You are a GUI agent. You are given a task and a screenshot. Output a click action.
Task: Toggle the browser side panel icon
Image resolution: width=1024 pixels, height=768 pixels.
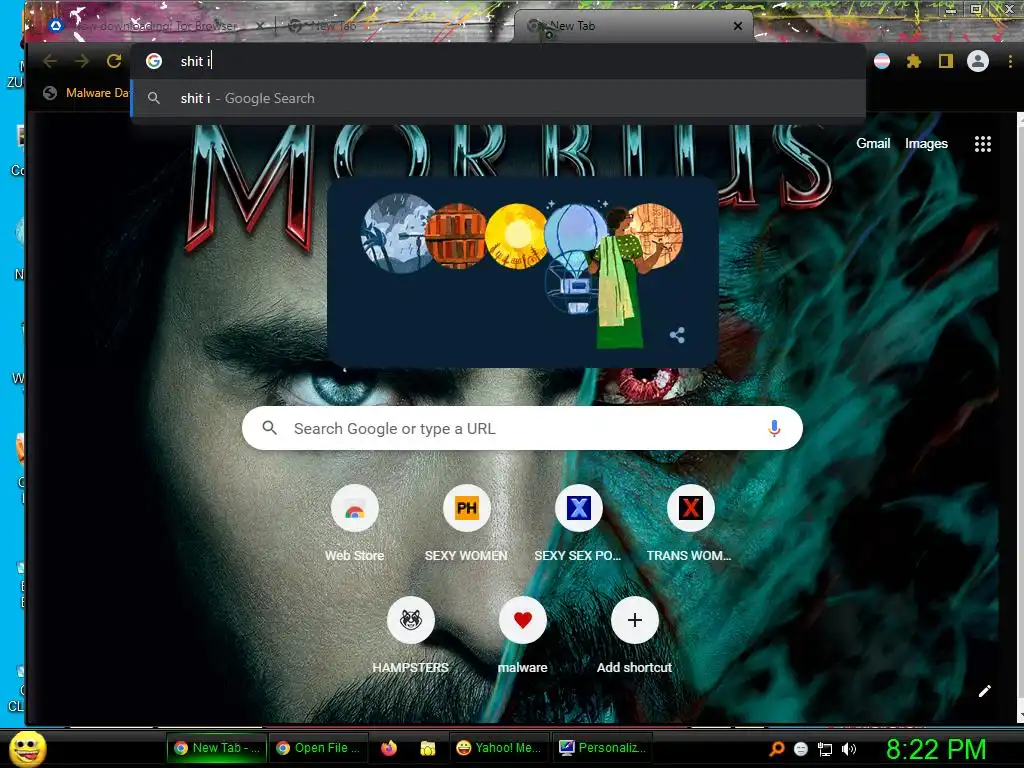946,61
